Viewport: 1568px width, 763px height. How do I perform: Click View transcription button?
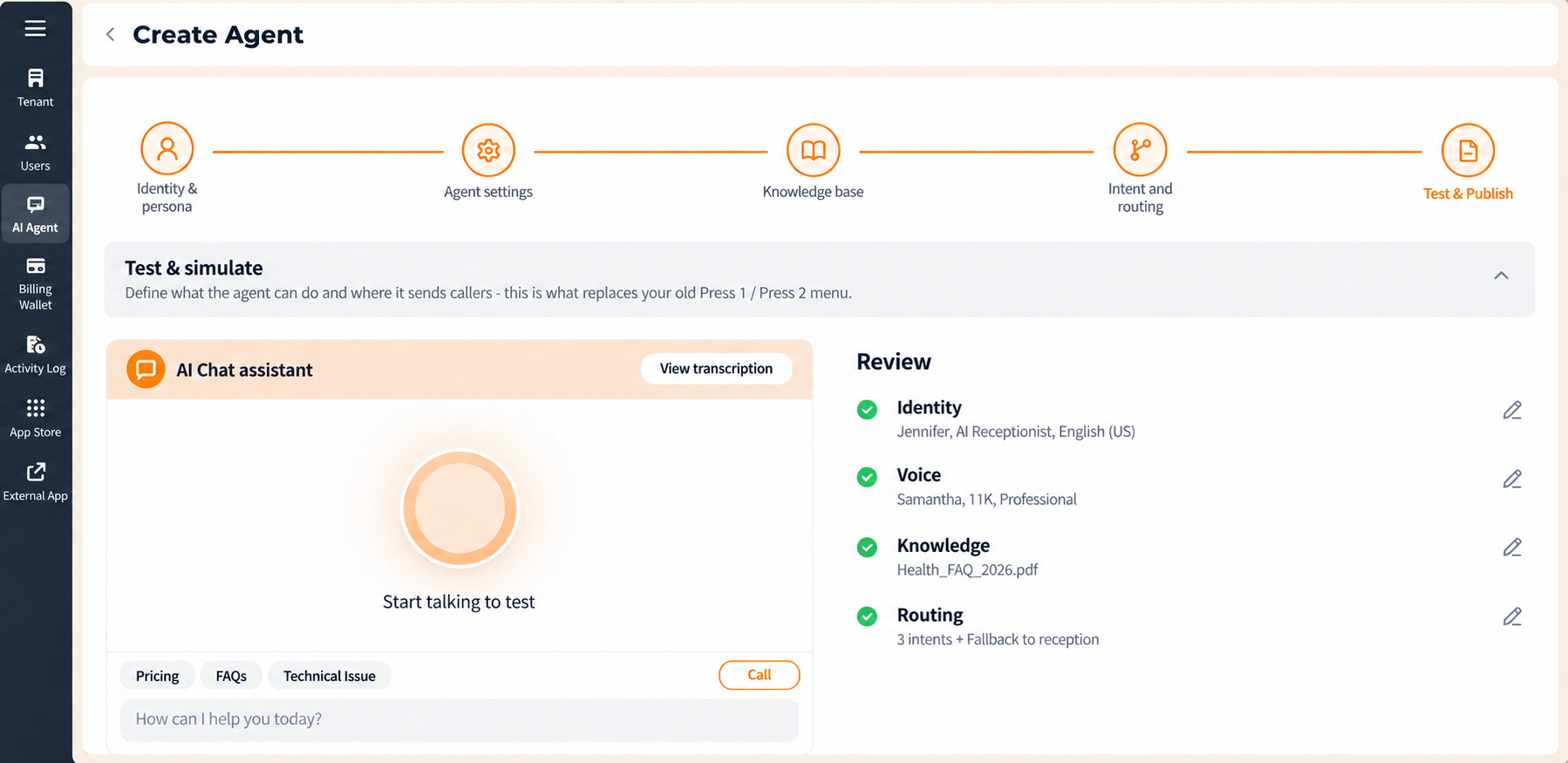(x=716, y=369)
